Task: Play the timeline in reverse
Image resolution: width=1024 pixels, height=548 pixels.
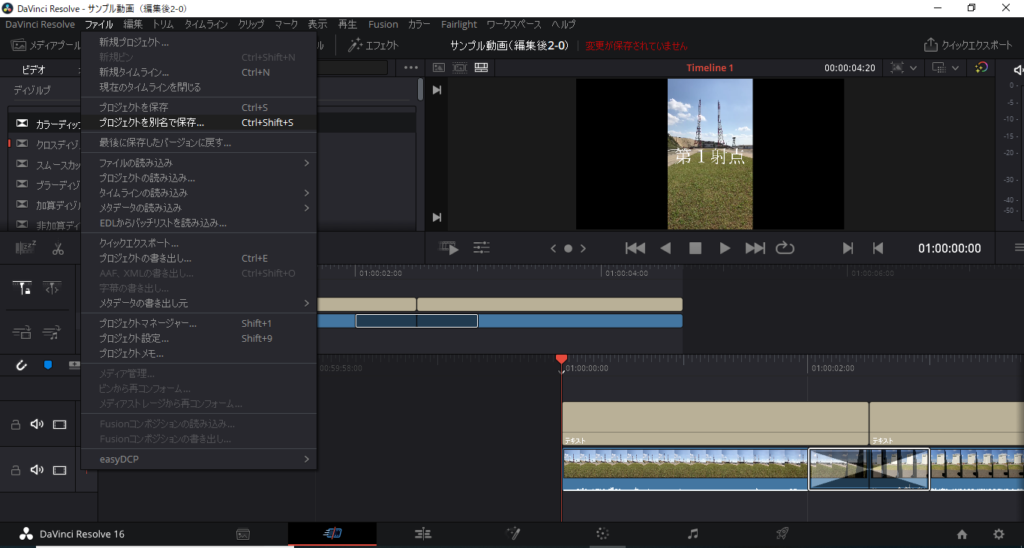Action: 665,248
